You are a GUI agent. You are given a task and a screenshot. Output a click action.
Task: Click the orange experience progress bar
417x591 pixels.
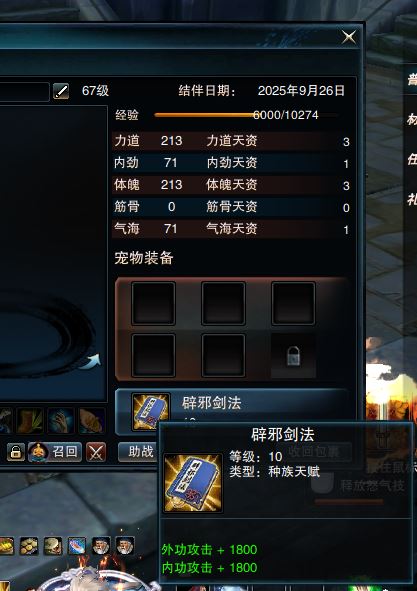click(246, 115)
